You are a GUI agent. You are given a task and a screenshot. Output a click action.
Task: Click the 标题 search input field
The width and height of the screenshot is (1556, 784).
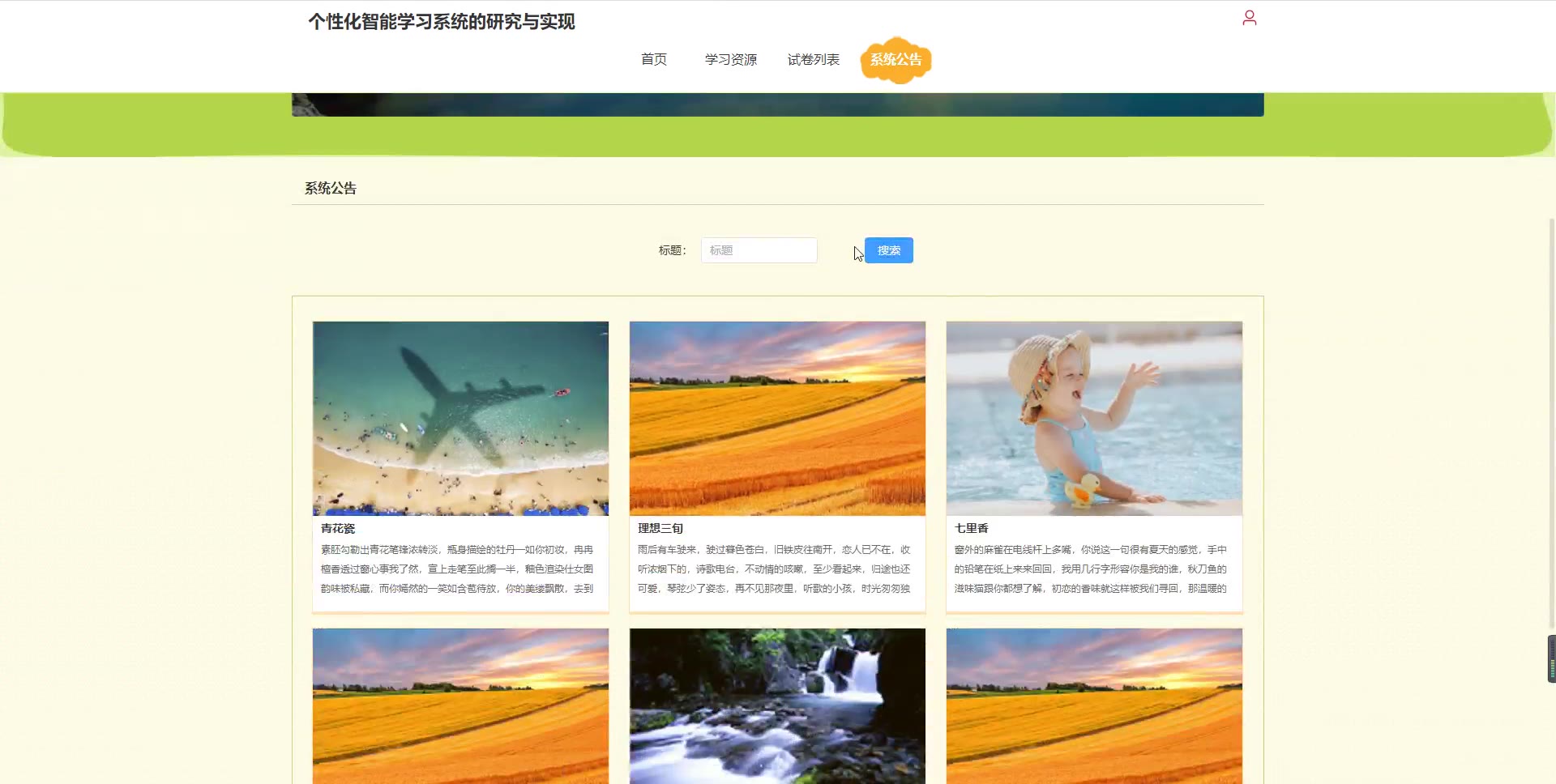pyautogui.click(x=759, y=250)
